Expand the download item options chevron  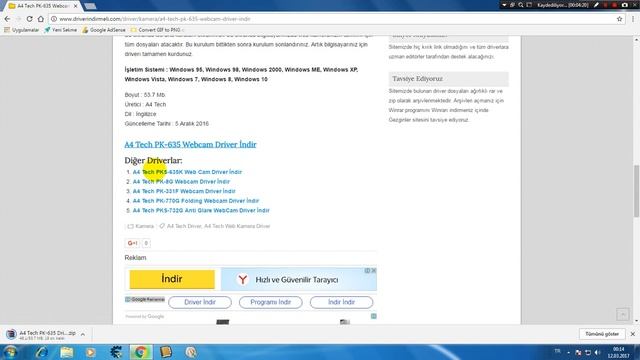83,334
